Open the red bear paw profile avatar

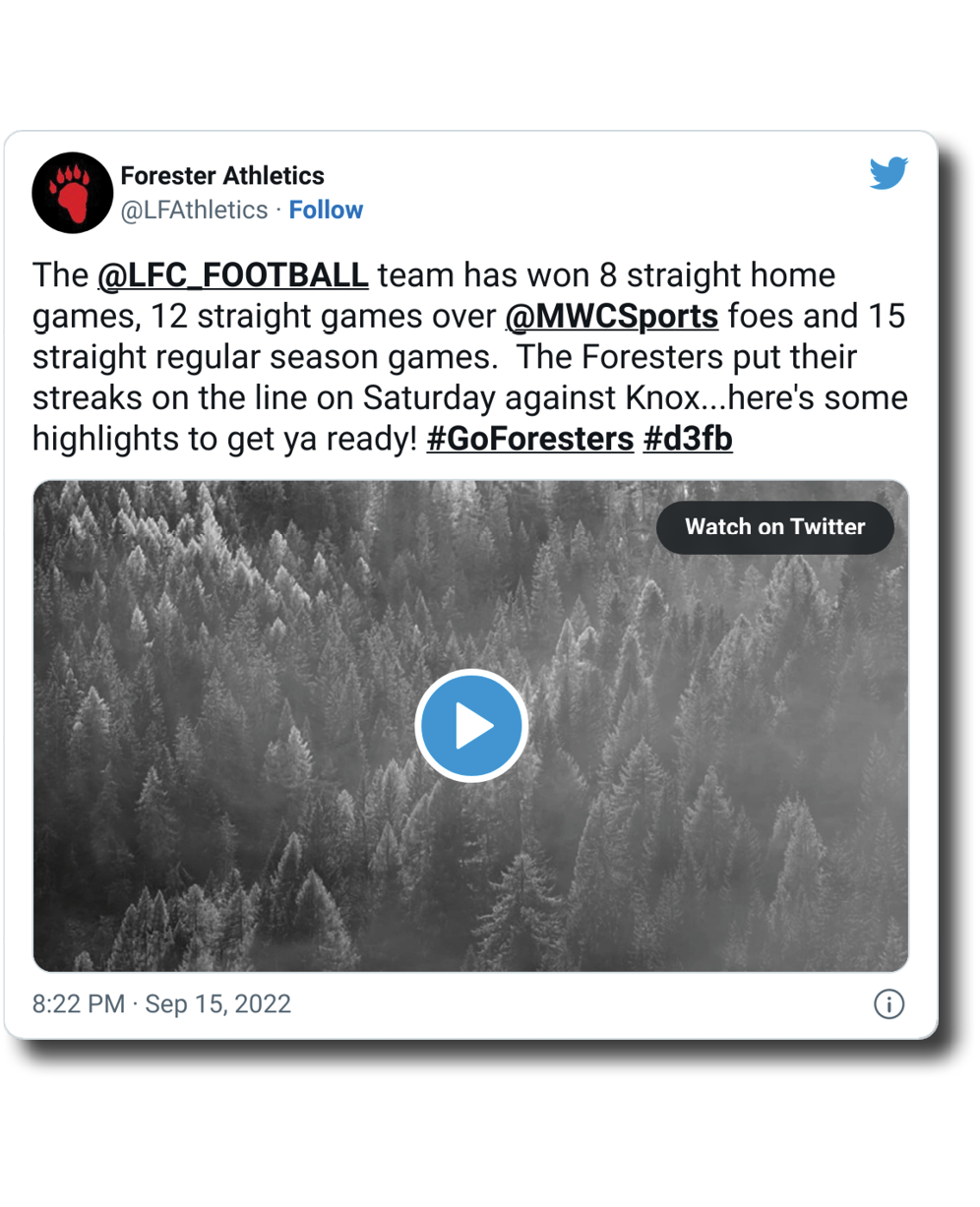(73, 192)
